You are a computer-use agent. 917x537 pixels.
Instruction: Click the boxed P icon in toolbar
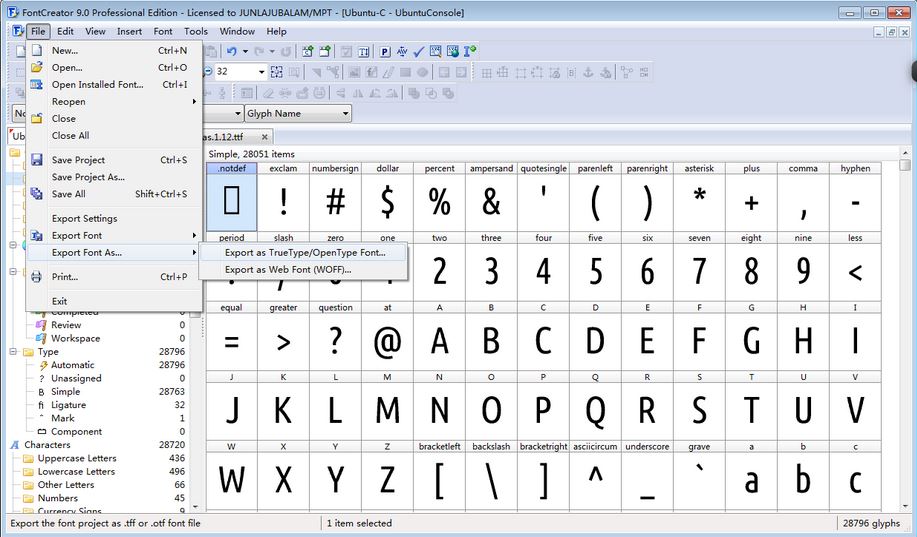(385, 51)
